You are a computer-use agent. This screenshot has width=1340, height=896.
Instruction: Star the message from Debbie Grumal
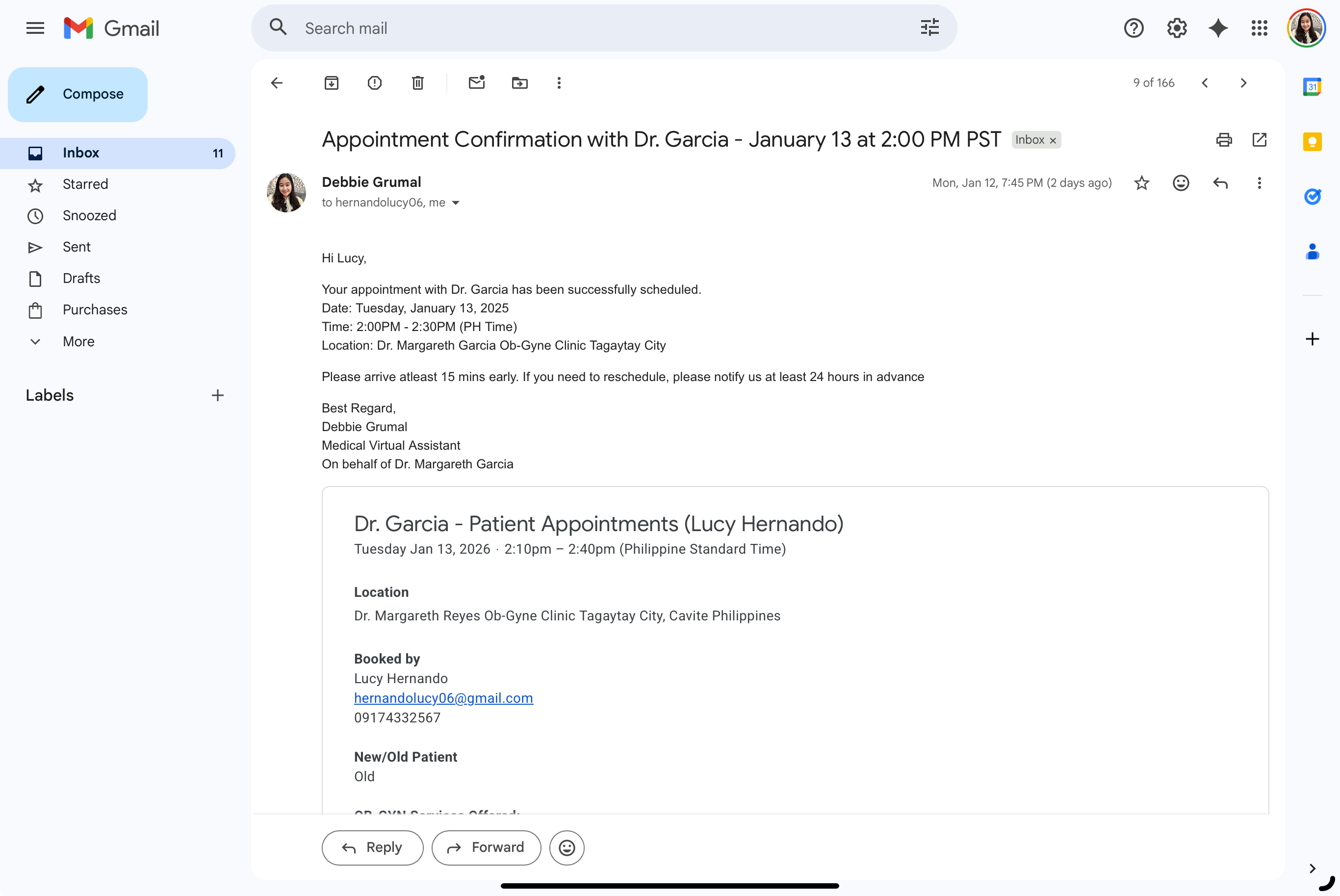[1142, 183]
